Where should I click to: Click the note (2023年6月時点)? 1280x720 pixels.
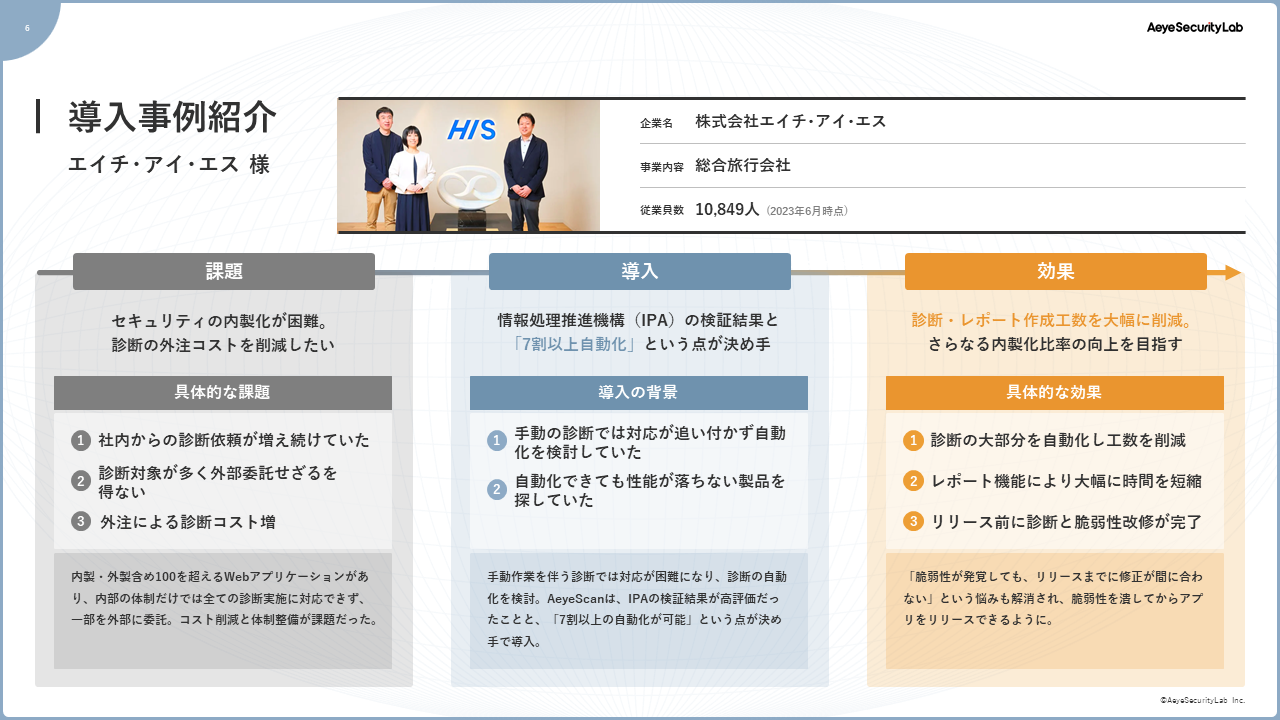point(808,211)
